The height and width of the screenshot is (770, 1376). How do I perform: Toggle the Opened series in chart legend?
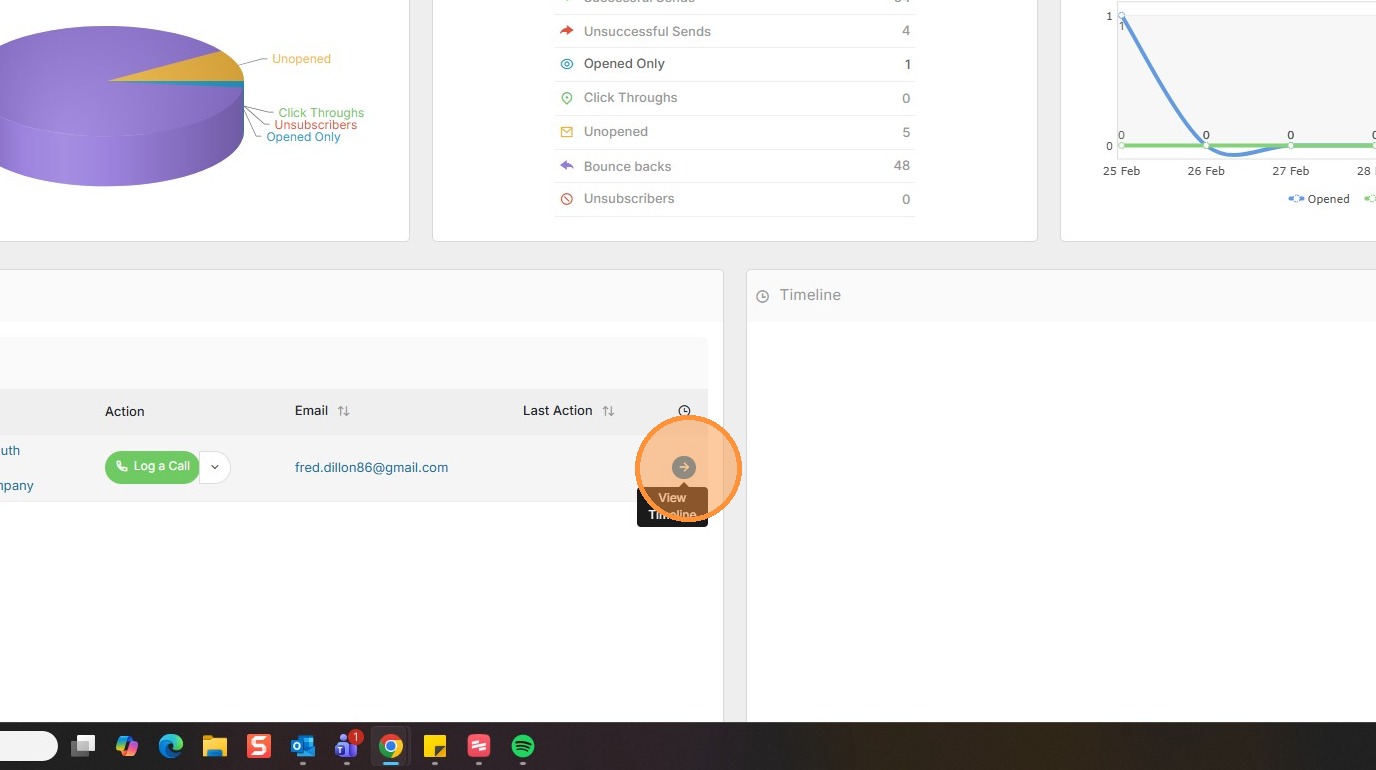[1319, 199]
